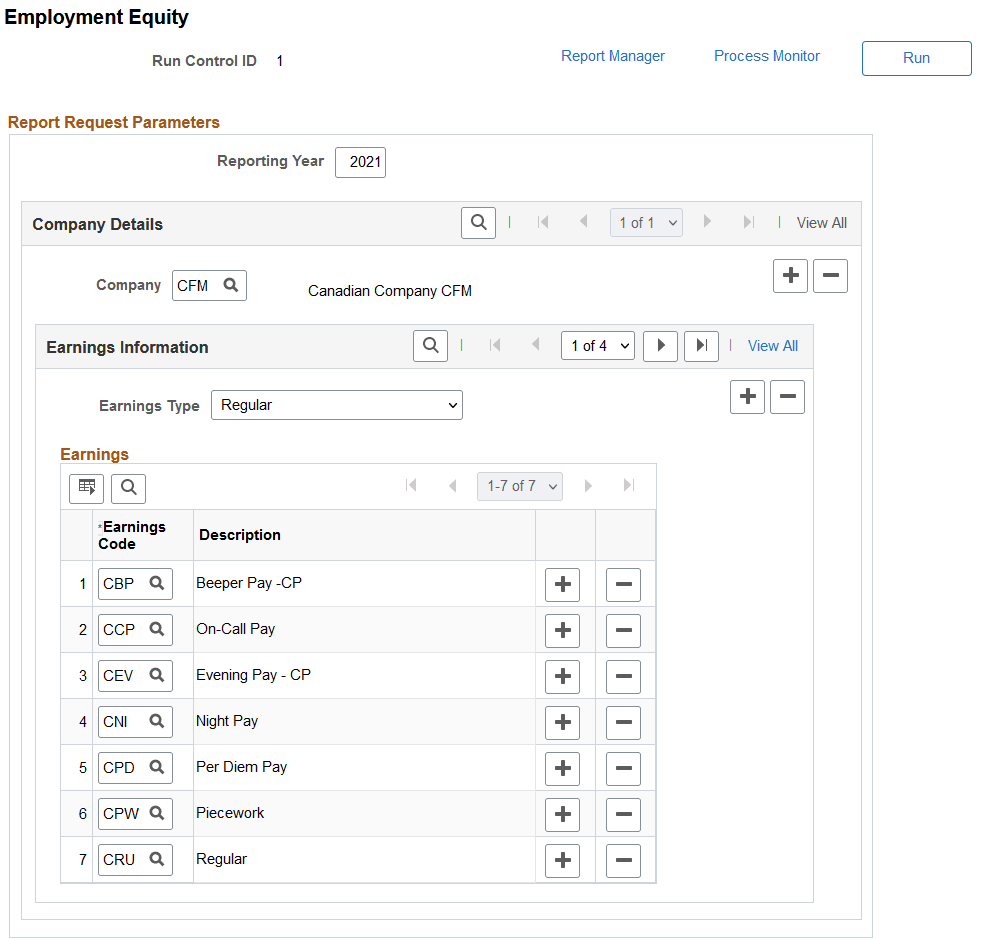
Task: Delete the Piecework earnings row
Action: pos(623,814)
